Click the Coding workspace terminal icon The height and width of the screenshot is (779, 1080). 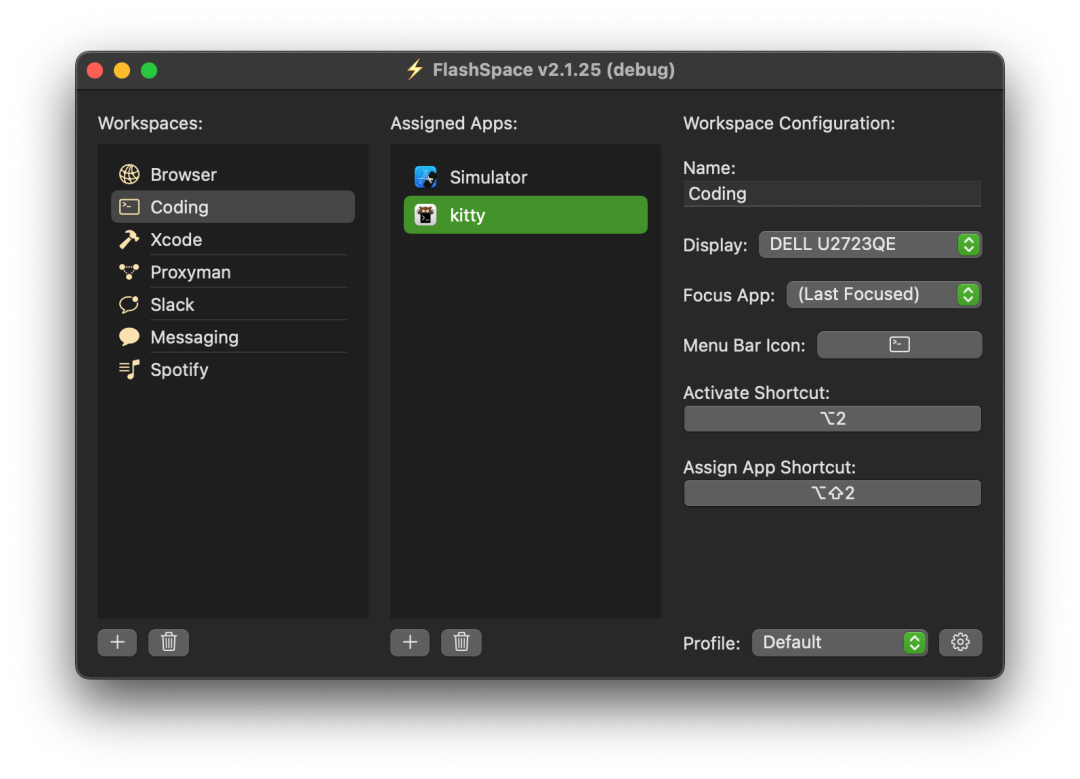pos(129,207)
